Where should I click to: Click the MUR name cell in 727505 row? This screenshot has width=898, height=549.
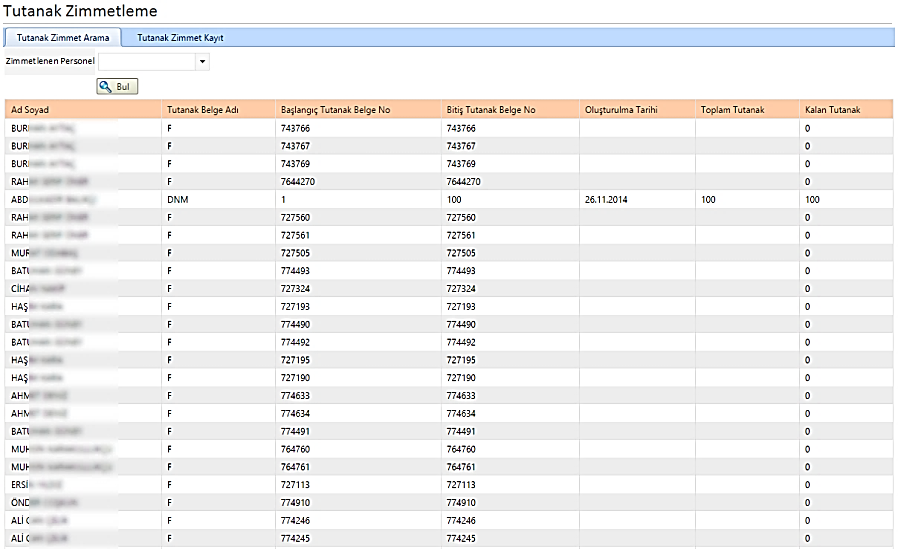point(83,253)
